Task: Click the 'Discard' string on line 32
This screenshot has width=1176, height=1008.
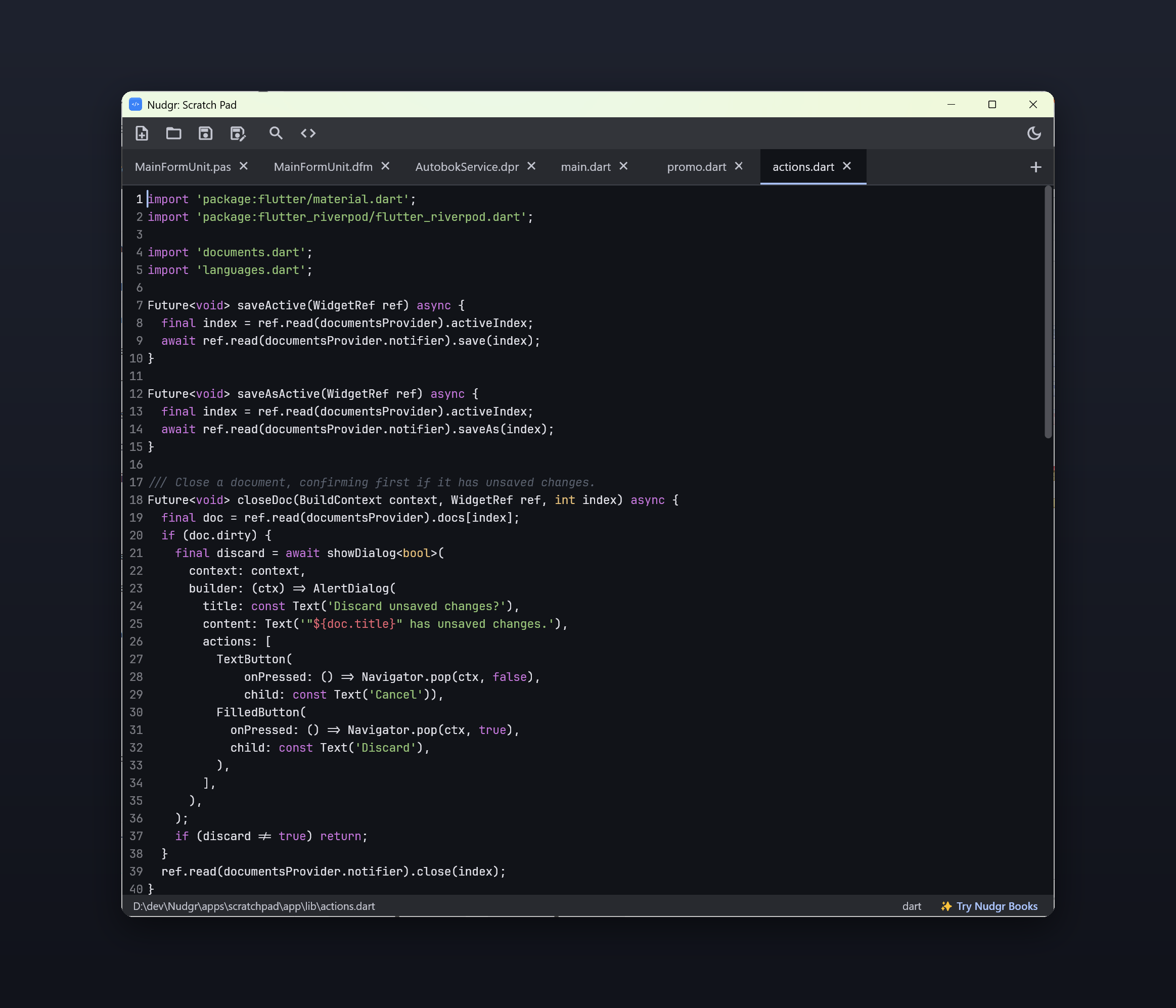Action: (x=385, y=748)
